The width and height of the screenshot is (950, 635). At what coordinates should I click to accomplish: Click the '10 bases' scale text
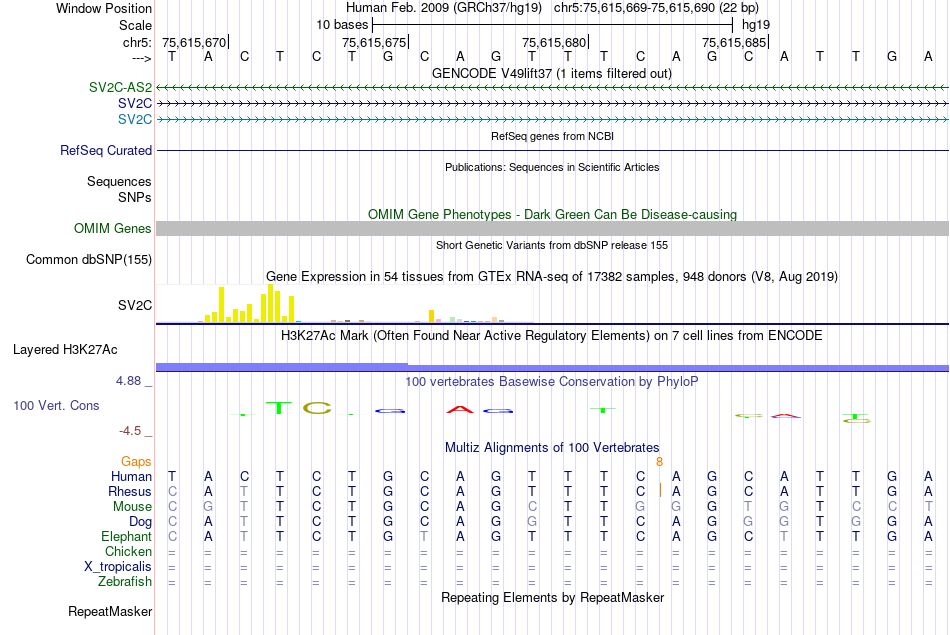(x=342, y=25)
